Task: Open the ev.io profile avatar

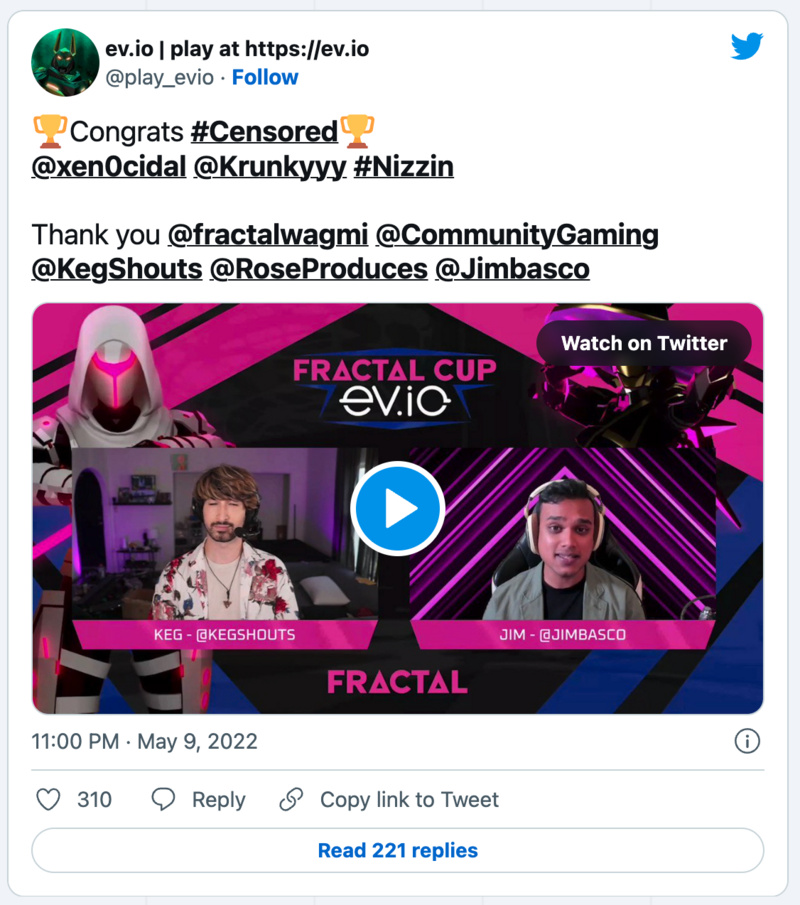Action: (65, 62)
